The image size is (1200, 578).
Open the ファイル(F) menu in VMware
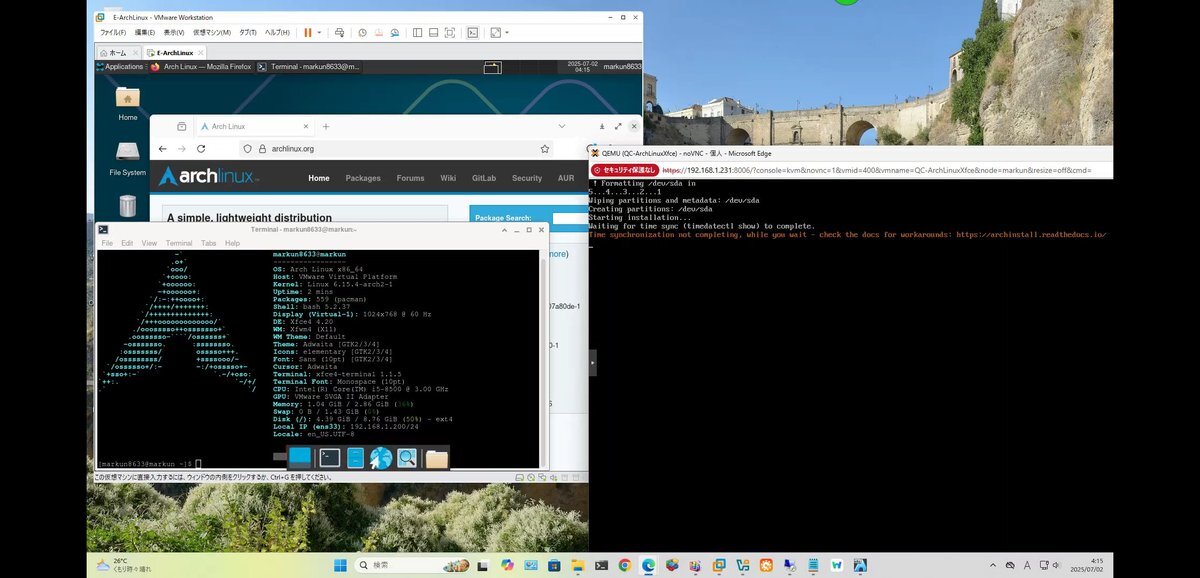click(x=113, y=32)
